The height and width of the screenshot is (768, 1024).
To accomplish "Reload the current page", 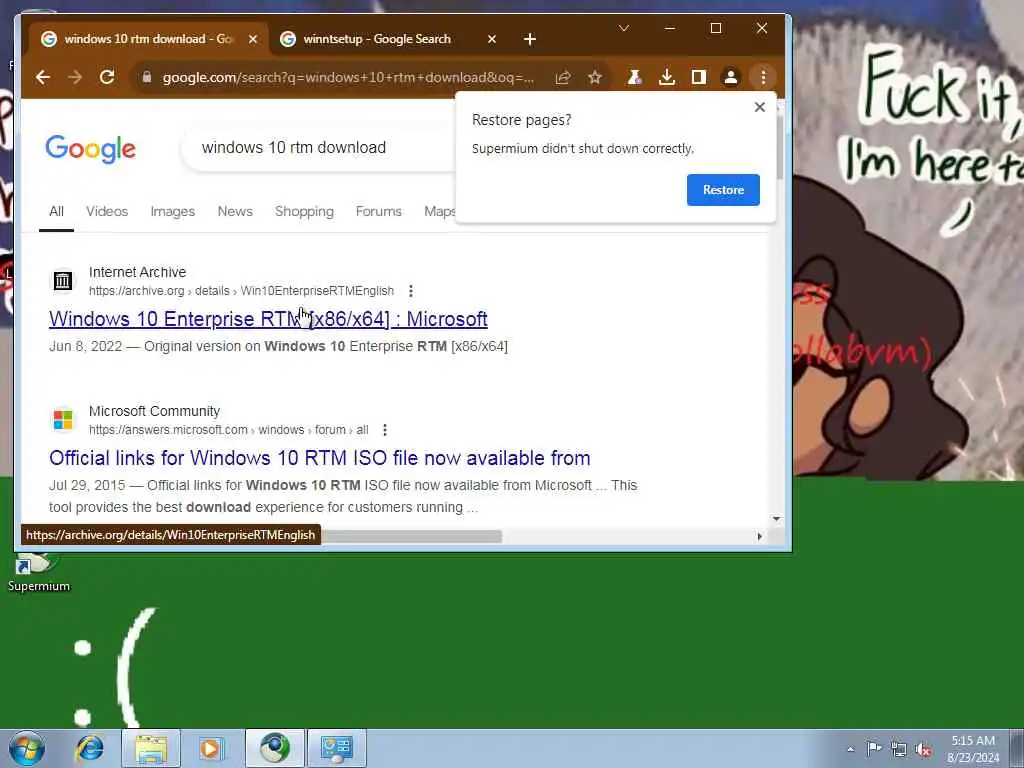I will click(x=107, y=77).
